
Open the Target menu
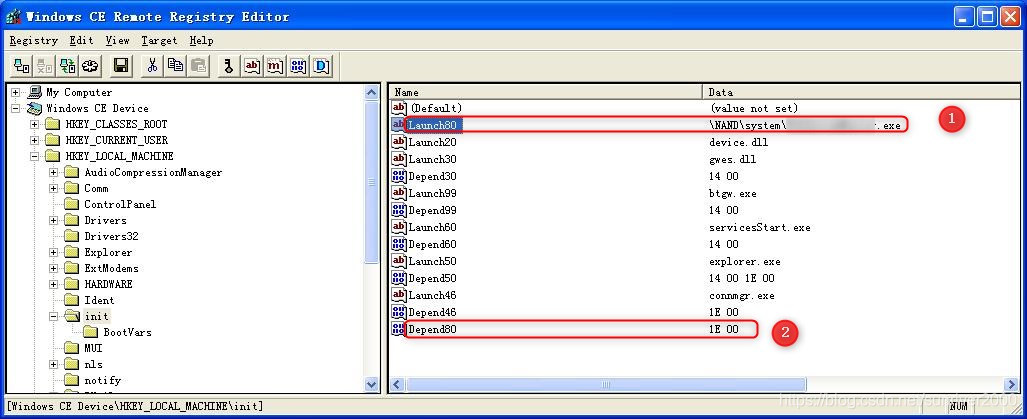pos(159,41)
